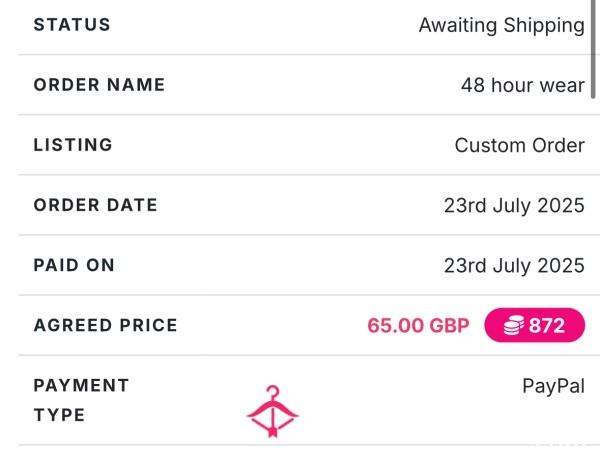This screenshot has width=600, height=466.
Task: Click the AGREED PRICE label
Action: pos(106,325)
